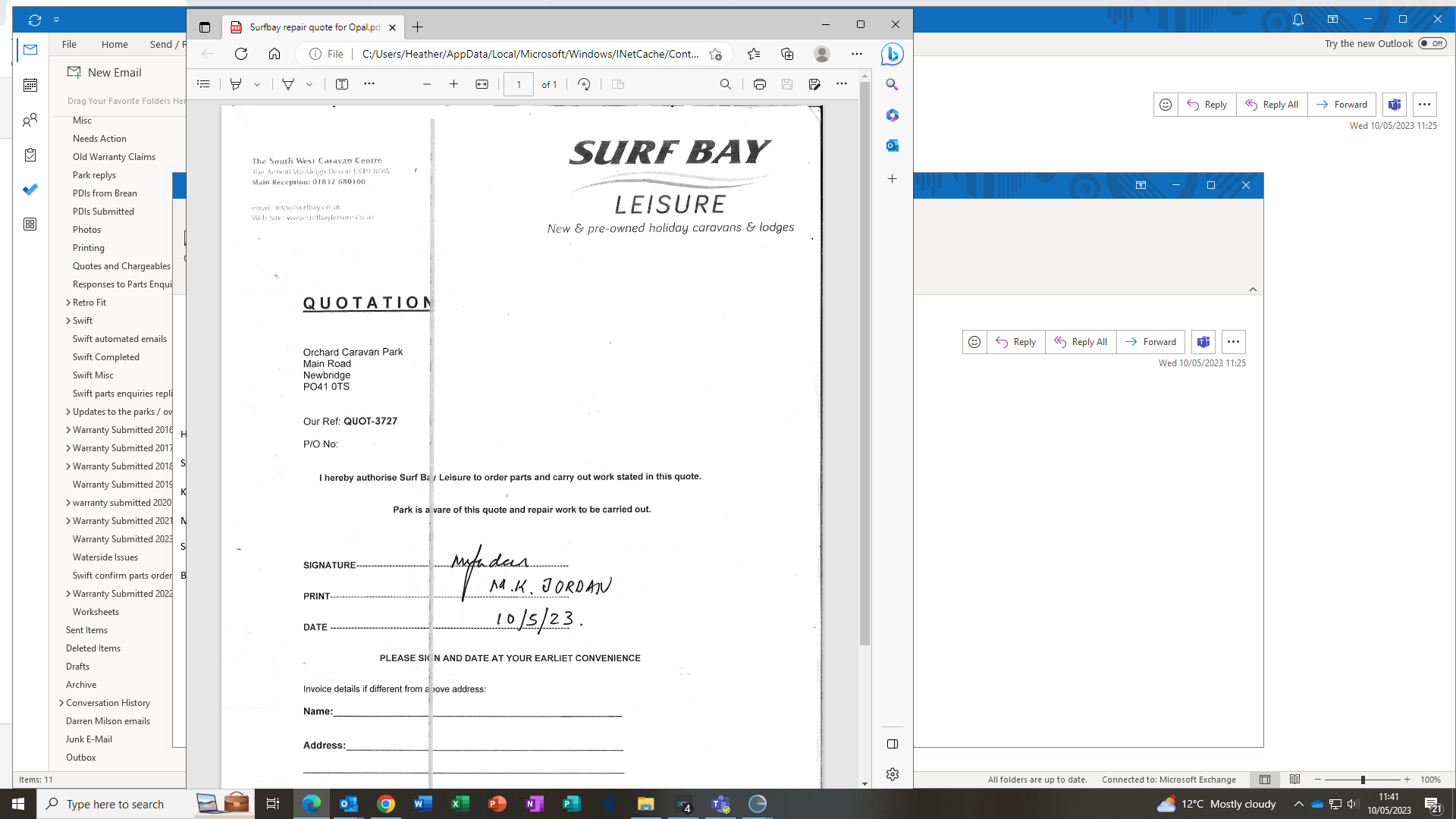The image size is (1456, 819).
Task: Open the Home ribbon tab
Action: coord(115,44)
